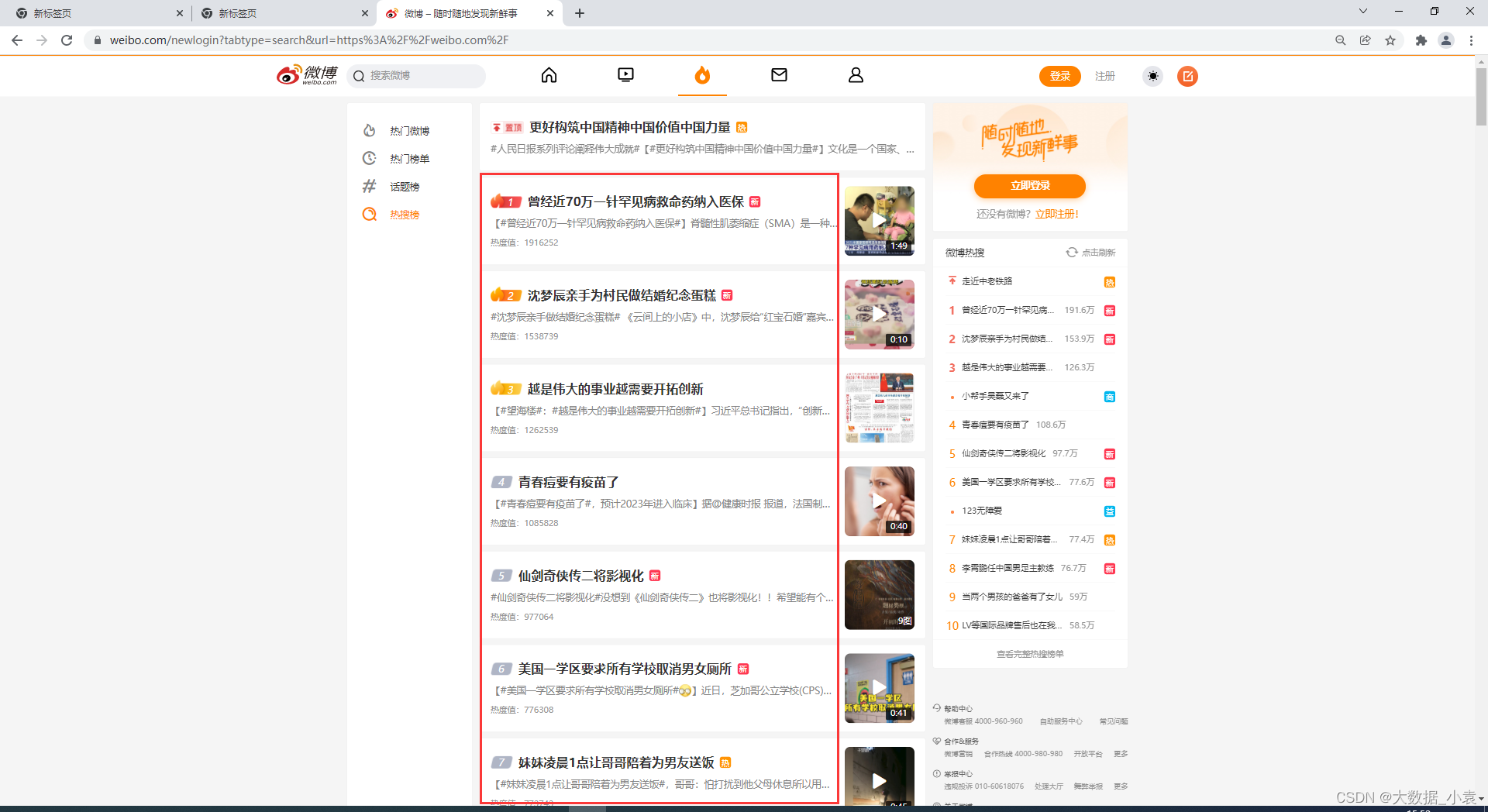Click the 立即注册! link
This screenshot has width=1488, height=812.
coord(1057,214)
